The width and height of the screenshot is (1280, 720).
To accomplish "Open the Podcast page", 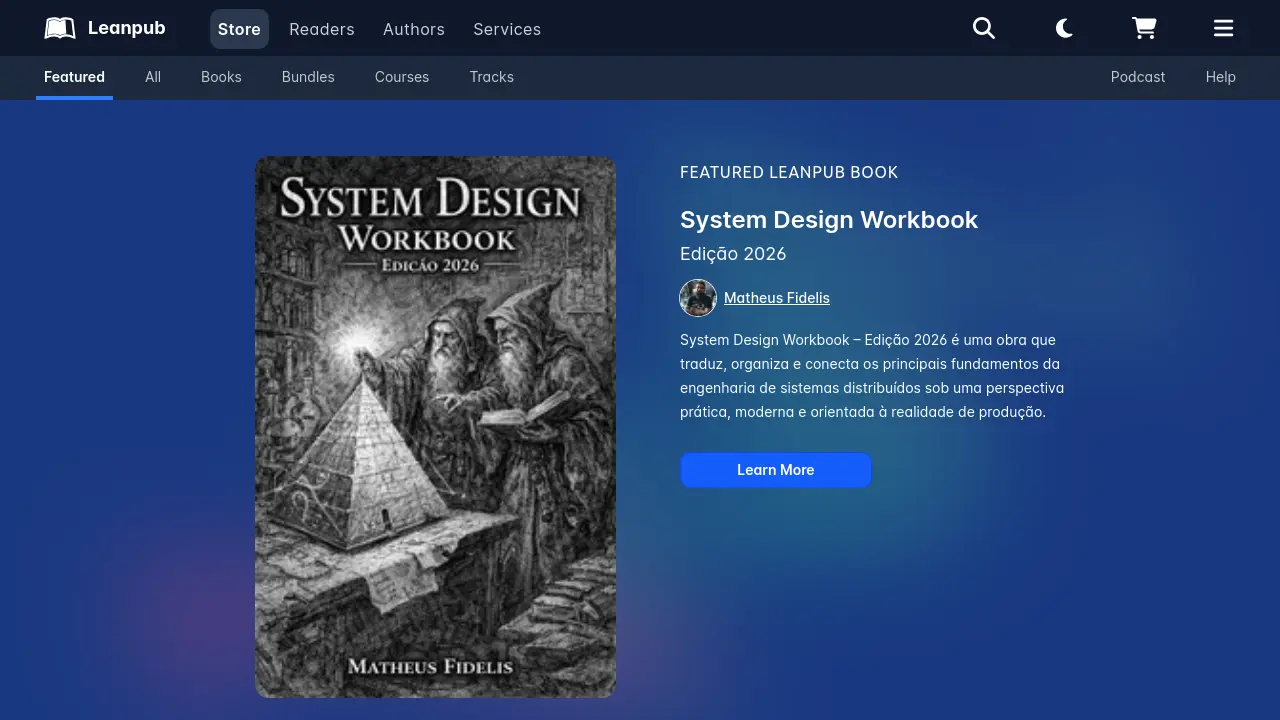I will [1137, 76].
